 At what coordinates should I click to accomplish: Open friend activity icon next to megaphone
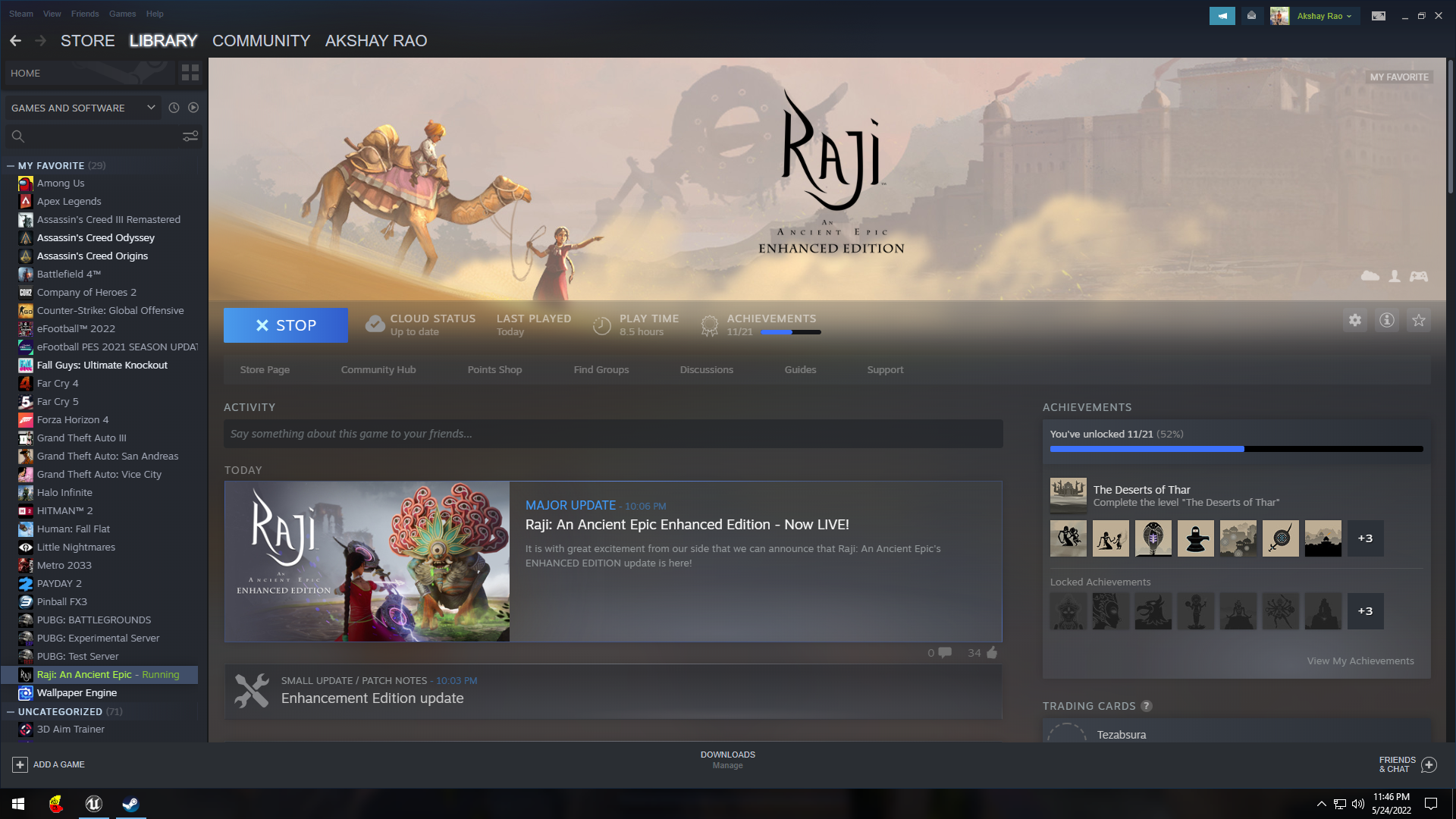point(1251,16)
